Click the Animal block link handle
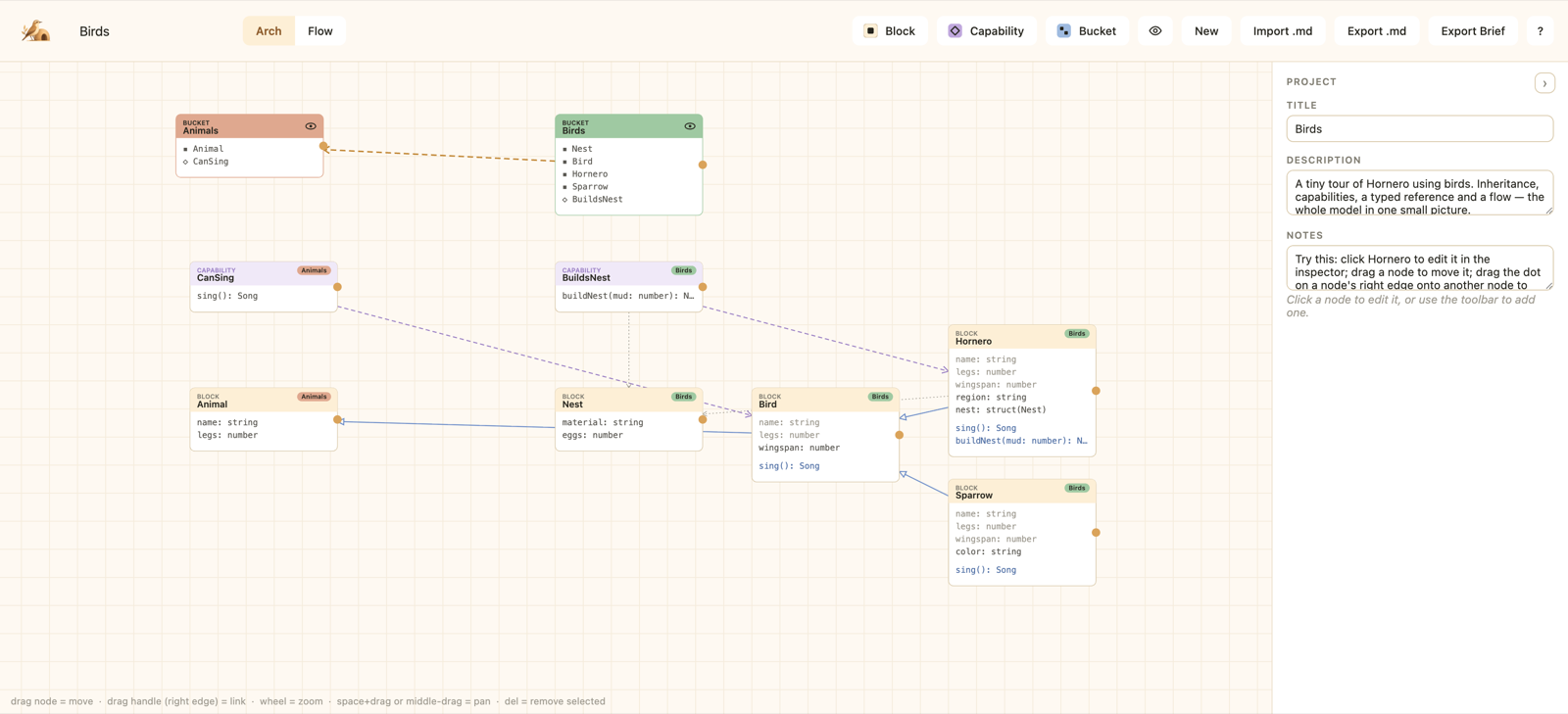This screenshot has width=1568, height=714. click(x=337, y=419)
